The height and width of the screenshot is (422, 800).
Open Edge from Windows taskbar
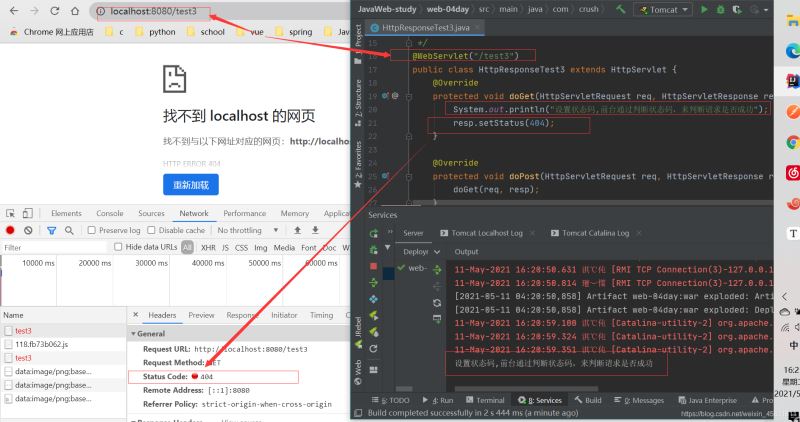(x=792, y=50)
